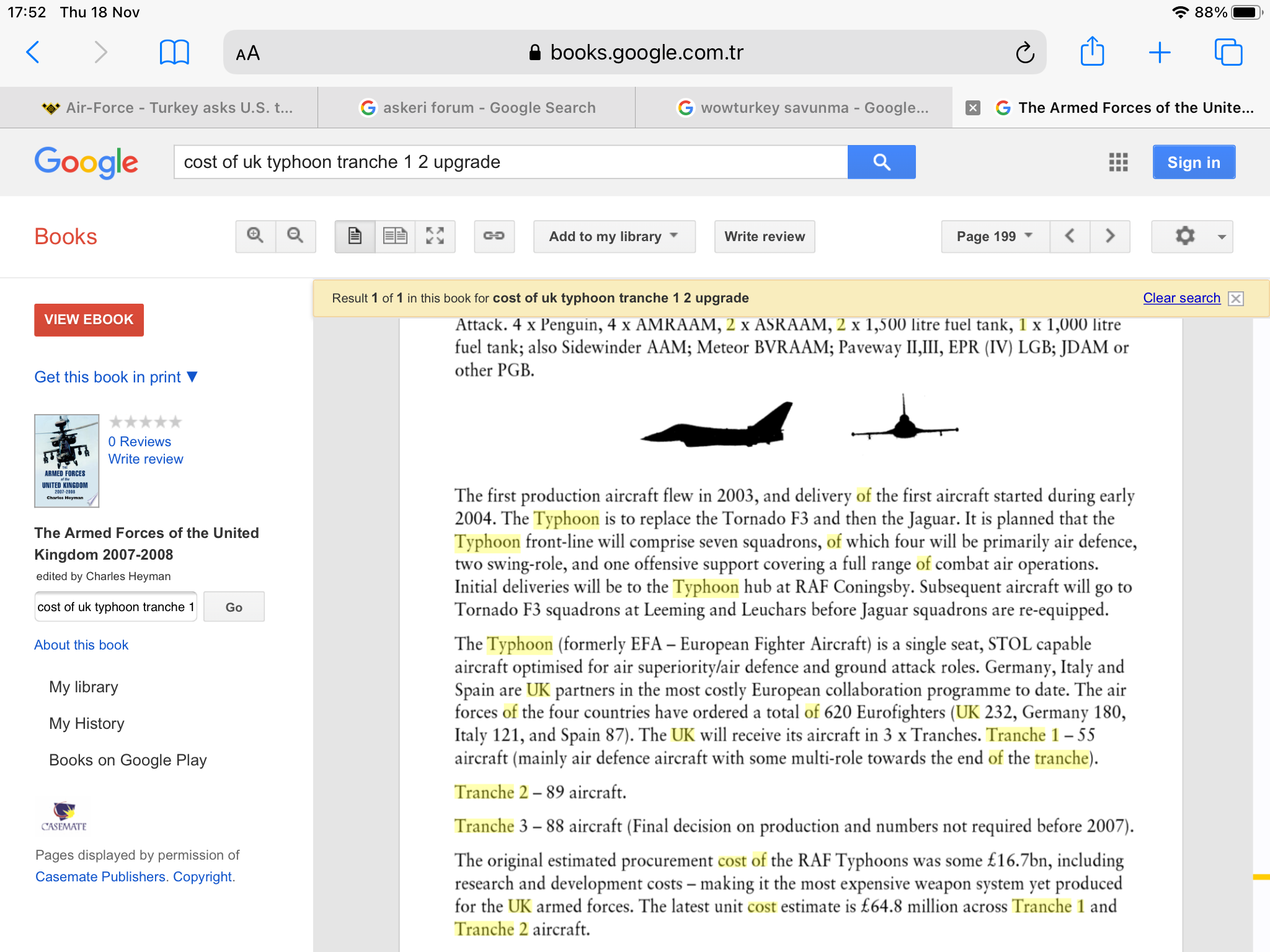Tap the Safari share icon
This screenshot has height=952, width=1270.
click(x=1092, y=52)
